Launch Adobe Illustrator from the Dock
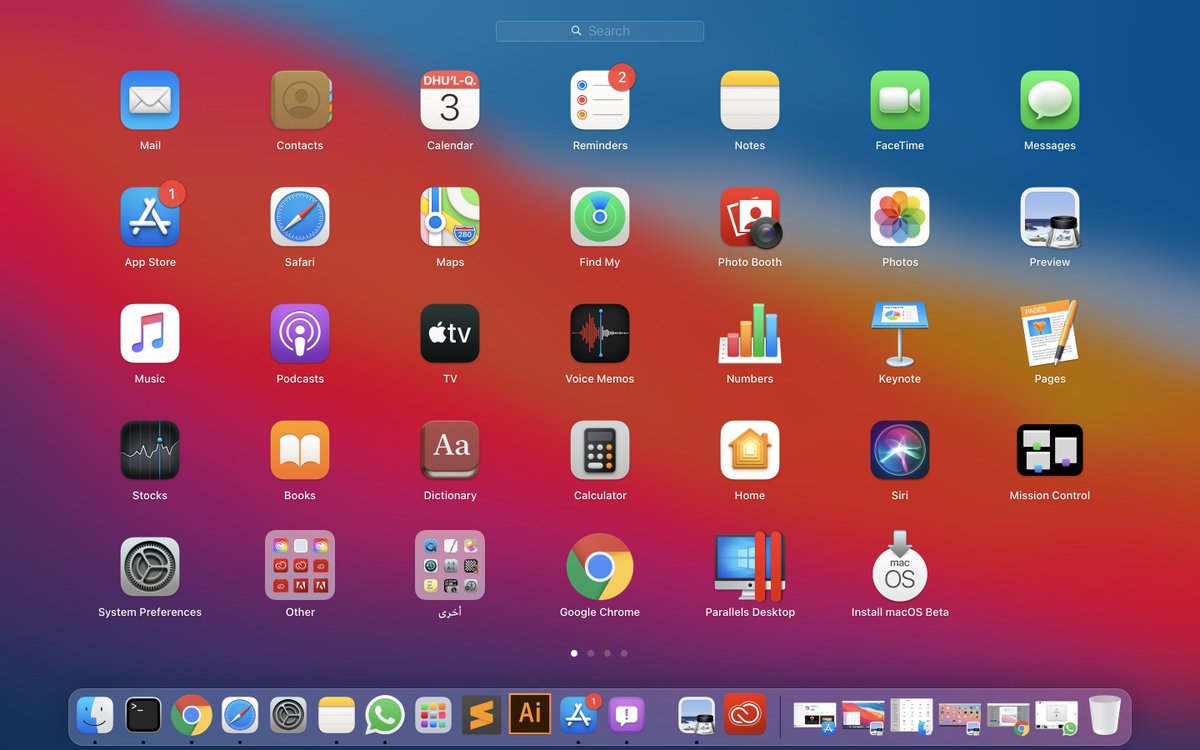 point(530,714)
